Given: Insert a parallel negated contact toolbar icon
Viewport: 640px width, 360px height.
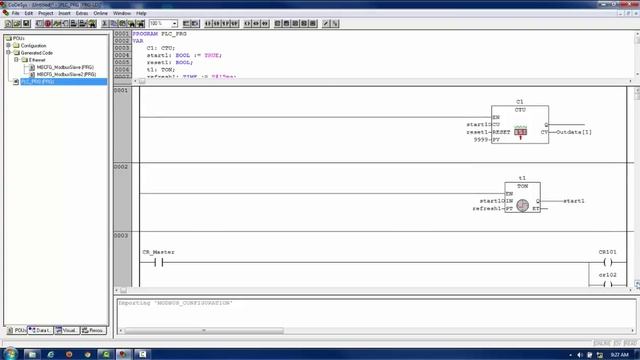Looking at the screenshot, I should click(235, 24).
